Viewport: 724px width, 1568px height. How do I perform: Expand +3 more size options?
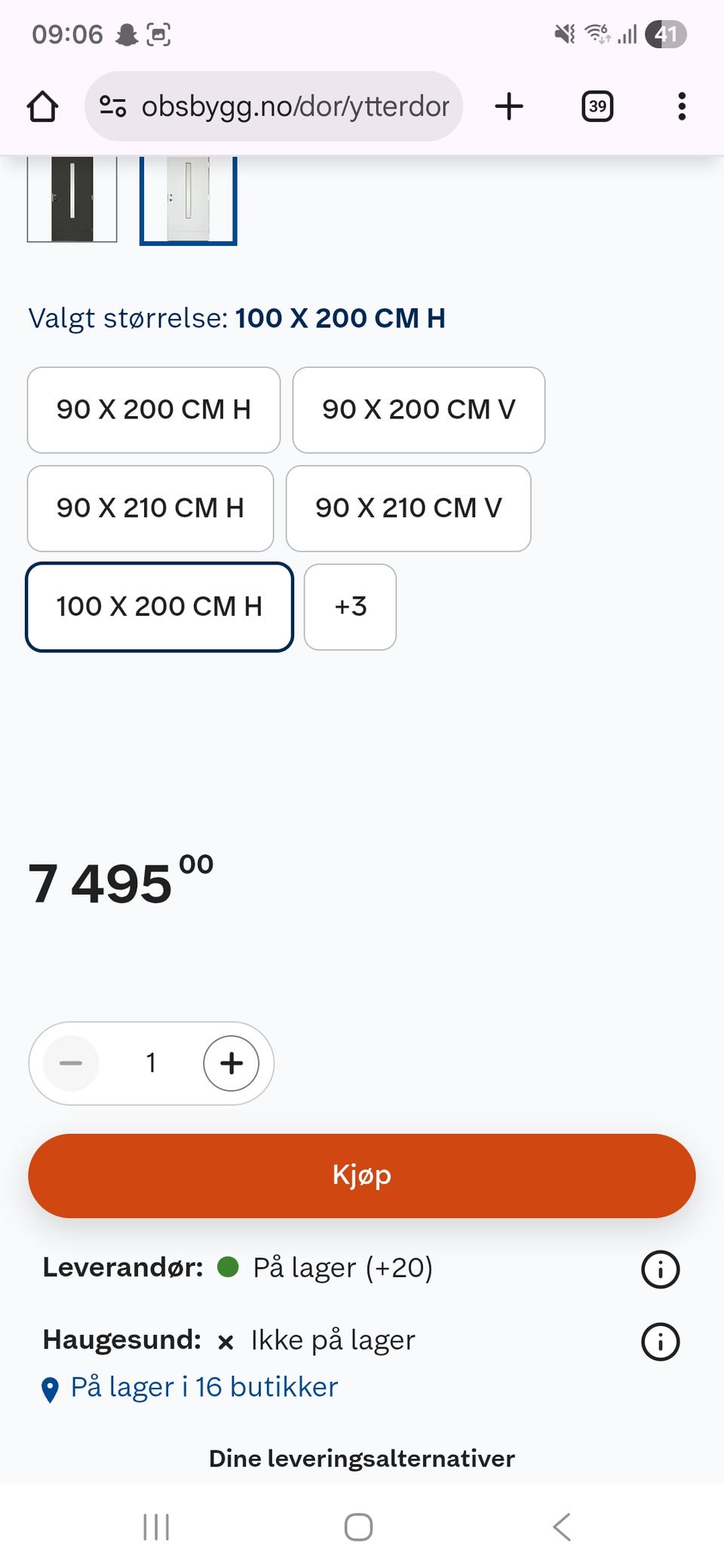(351, 607)
